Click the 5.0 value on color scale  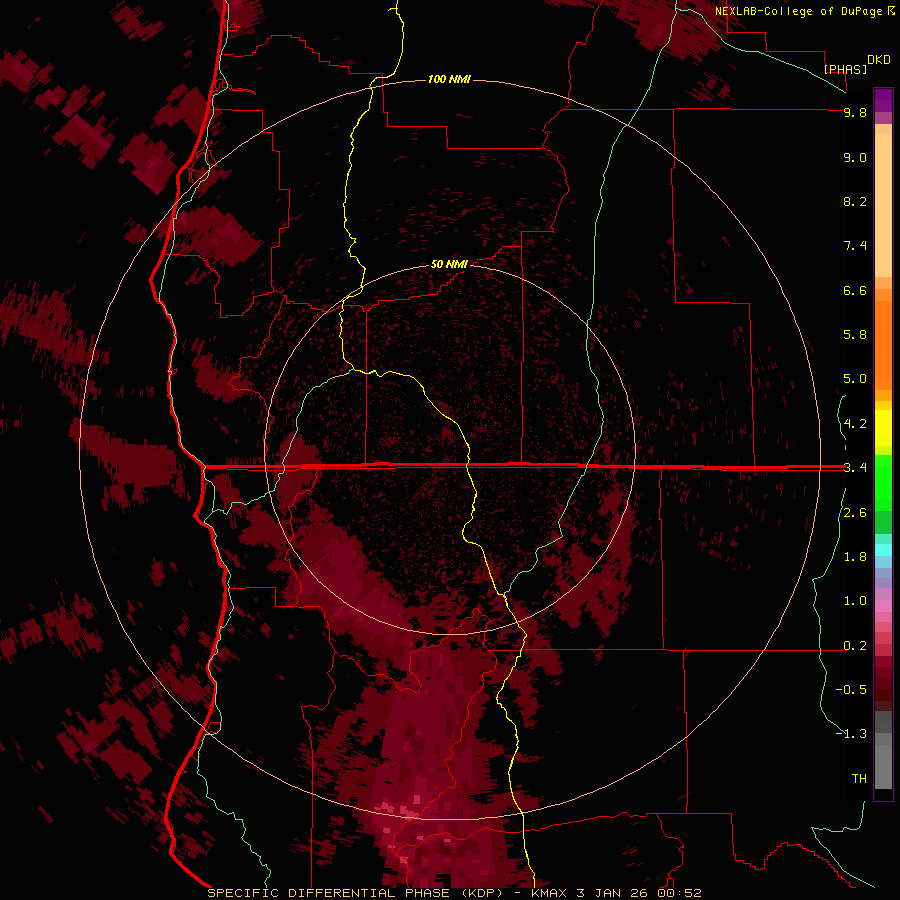[855, 379]
